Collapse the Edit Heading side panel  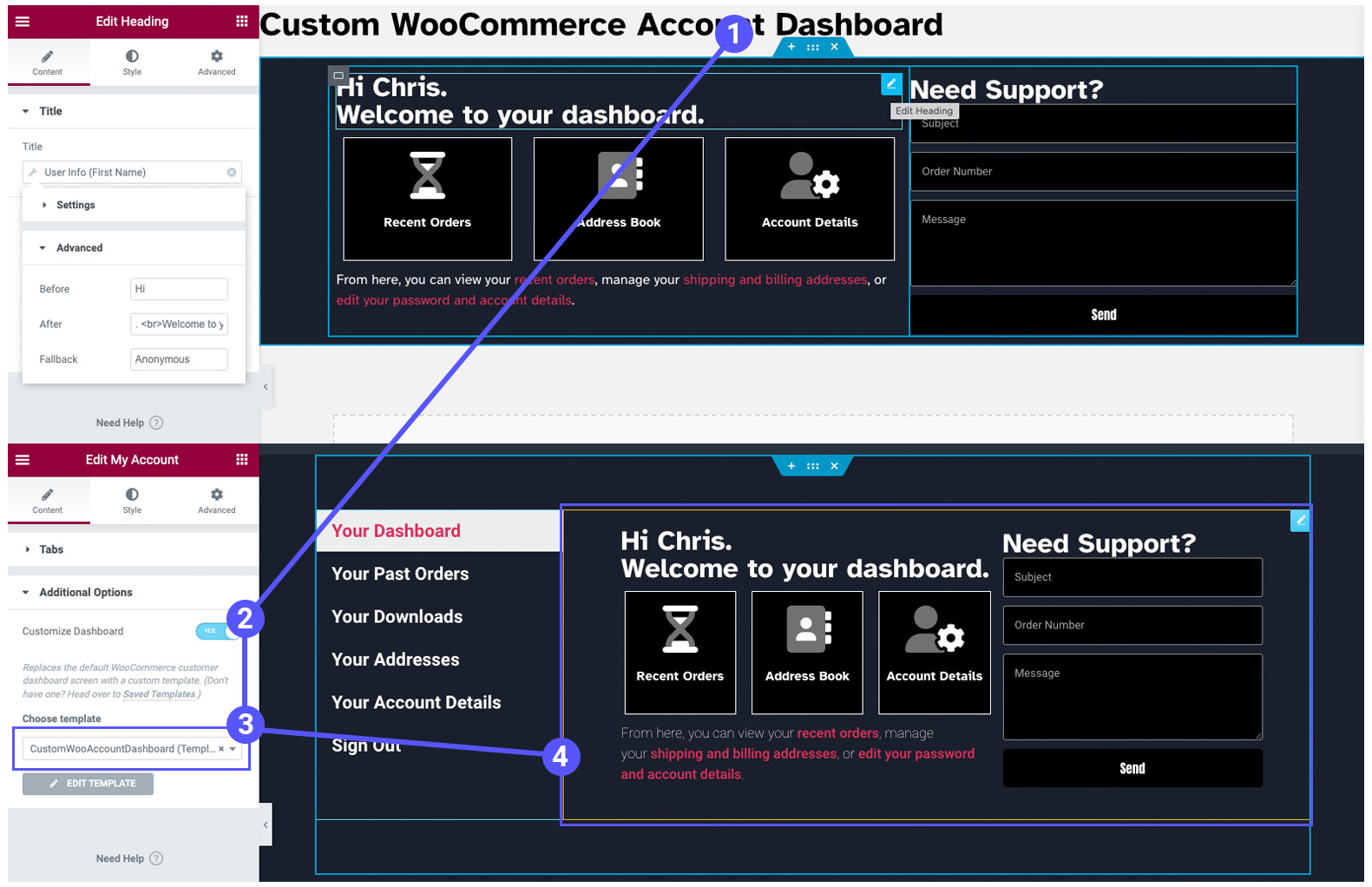tap(266, 387)
